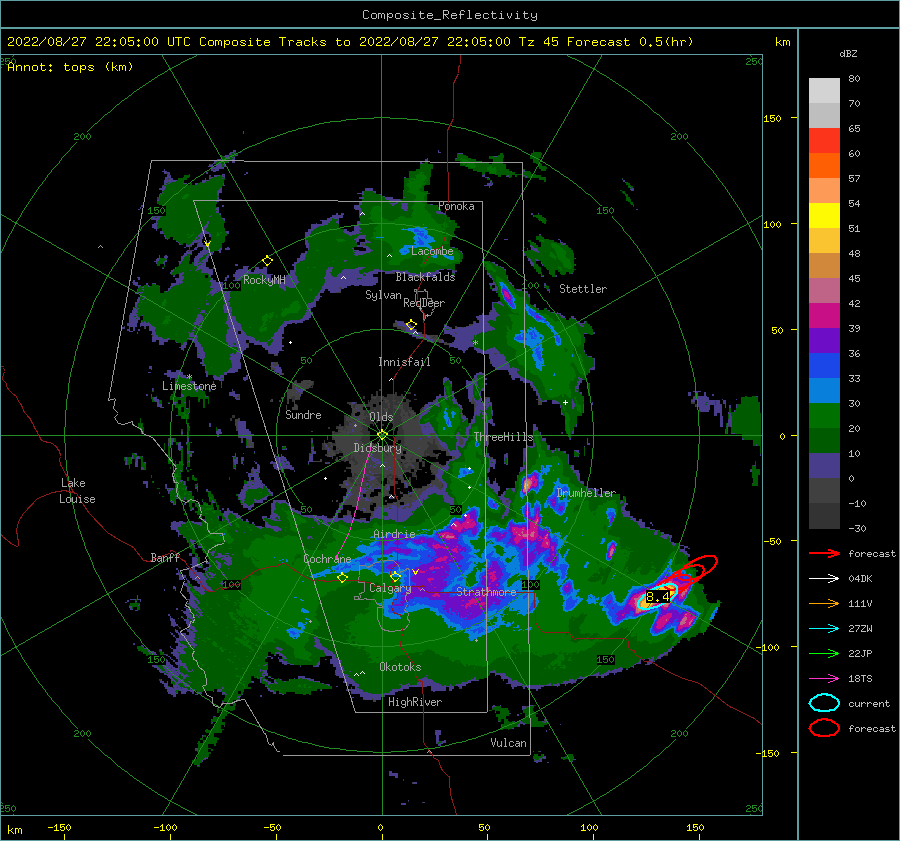Click the yellow diamond marker near RockyMH
Viewport: 900px width, 841px height.
pyautogui.click(x=267, y=261)
